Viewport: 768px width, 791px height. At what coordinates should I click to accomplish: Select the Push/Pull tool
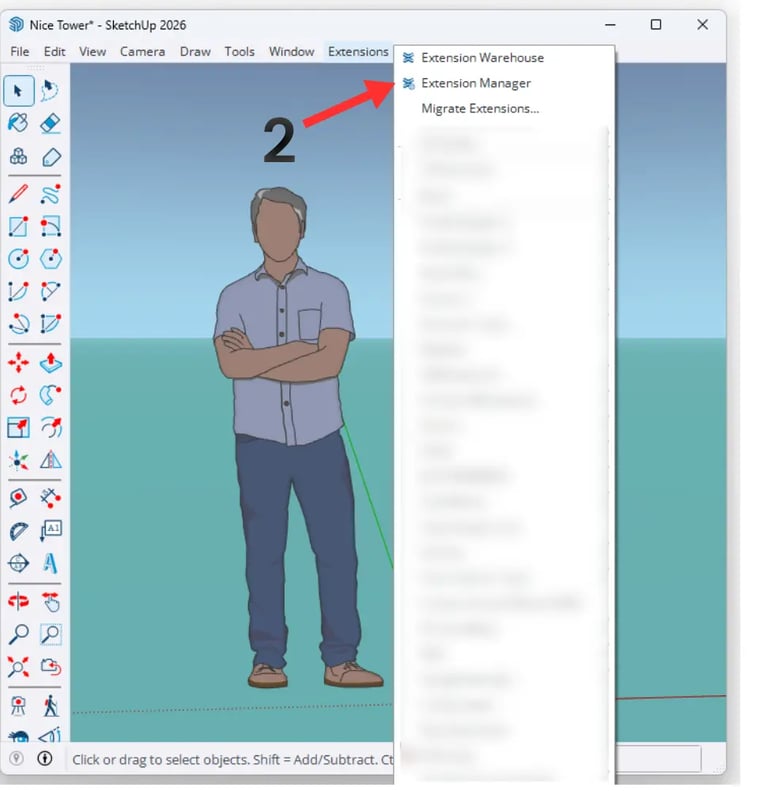point(50,363)
